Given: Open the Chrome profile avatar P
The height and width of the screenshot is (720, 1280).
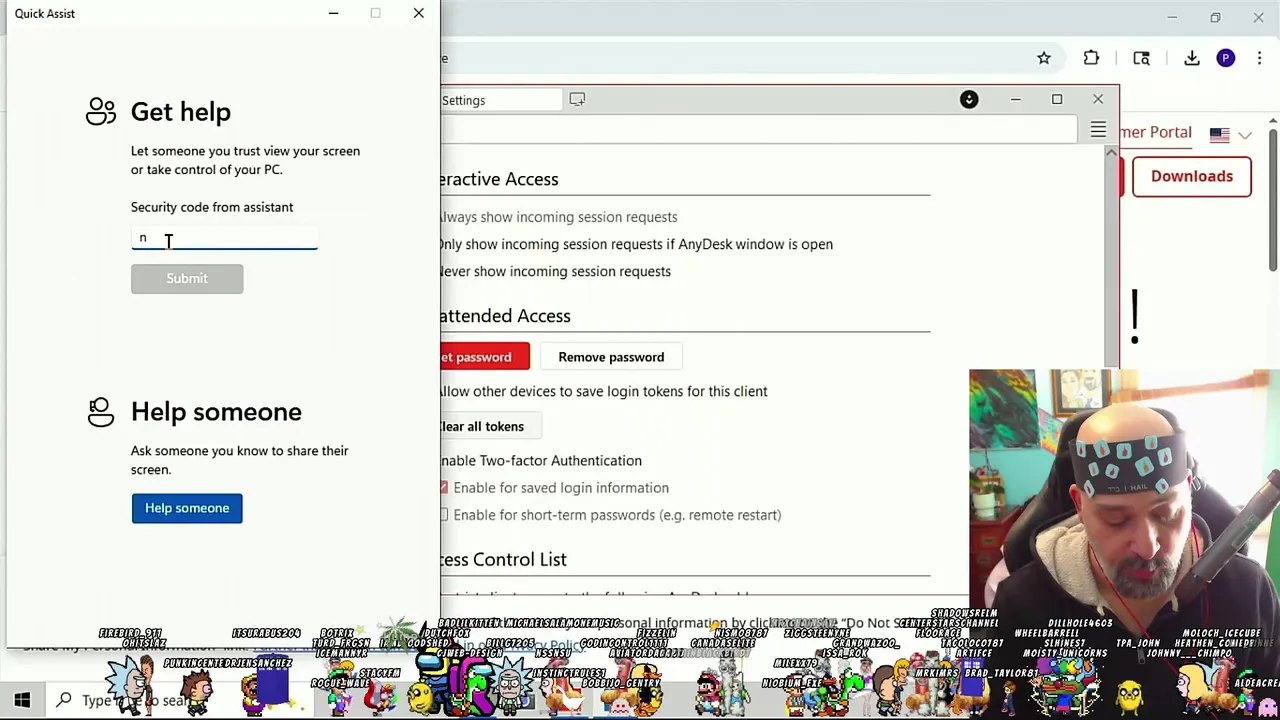Looking at the screenshot, I should [1226, 58].
